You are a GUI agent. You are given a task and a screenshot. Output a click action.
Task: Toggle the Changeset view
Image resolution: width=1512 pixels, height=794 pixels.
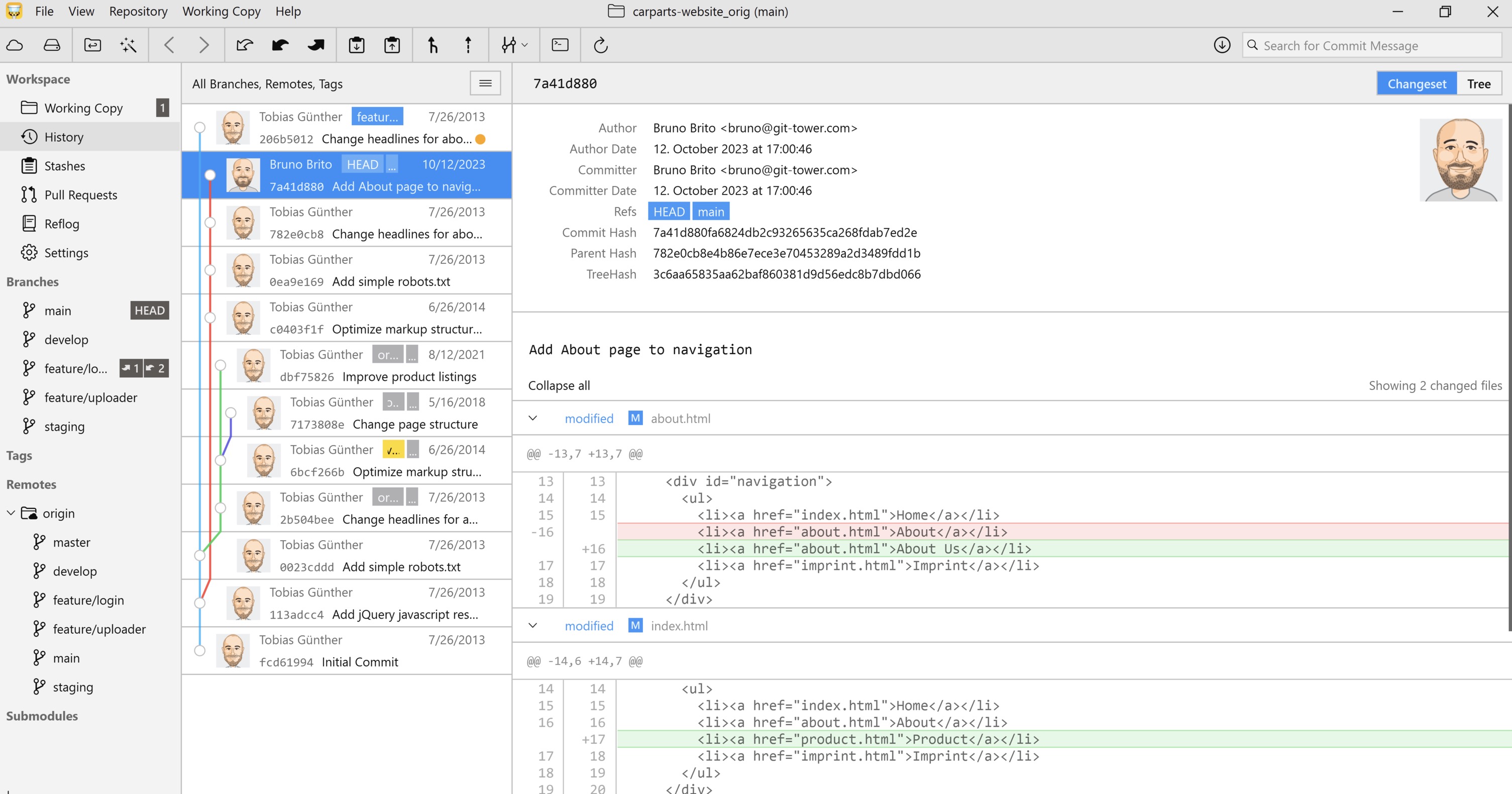pyautogui.click(x=1416, y=83)
